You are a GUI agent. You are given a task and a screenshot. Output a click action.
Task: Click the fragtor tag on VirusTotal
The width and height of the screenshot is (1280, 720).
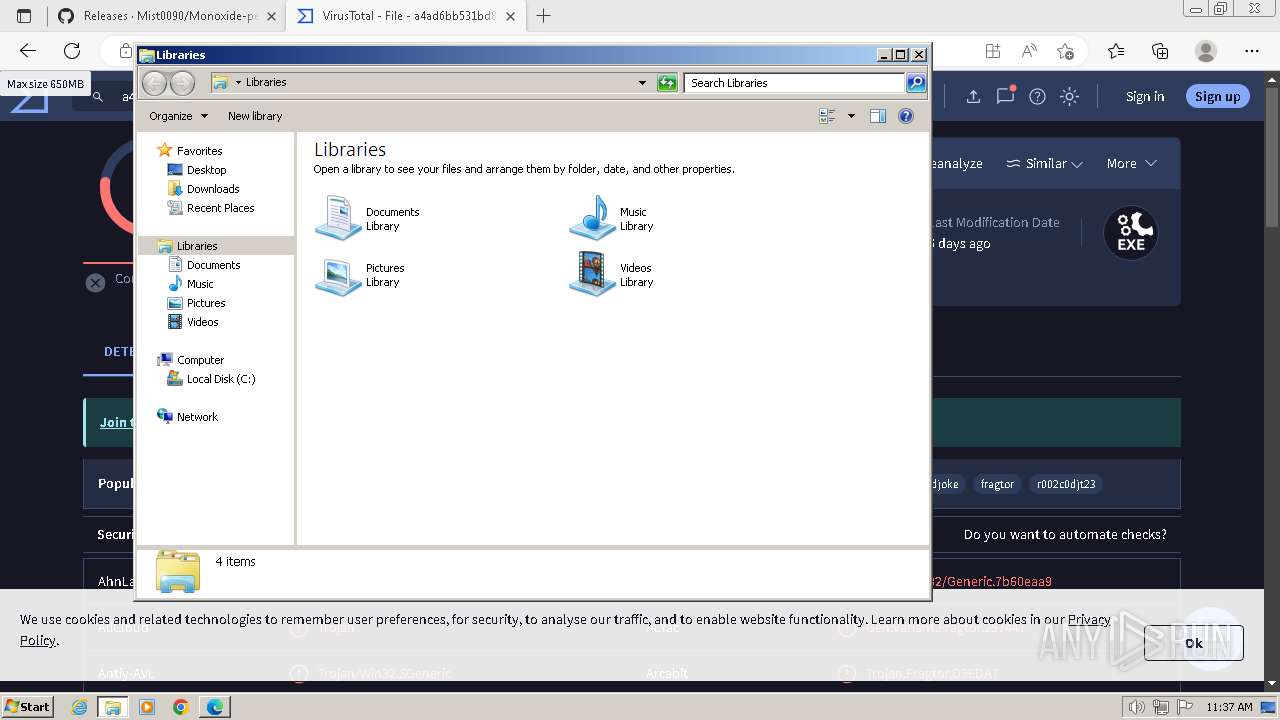[997, 484]
